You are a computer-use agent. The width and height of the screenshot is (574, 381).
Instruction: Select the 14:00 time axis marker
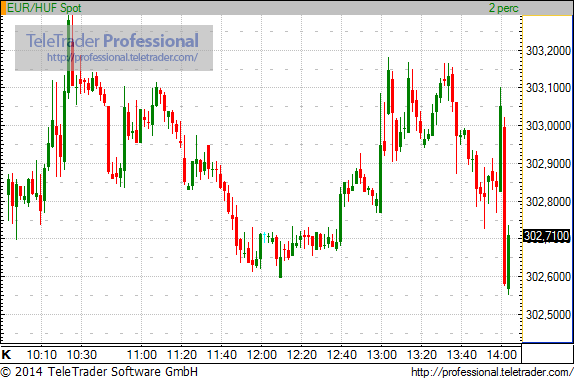[502, 355]
